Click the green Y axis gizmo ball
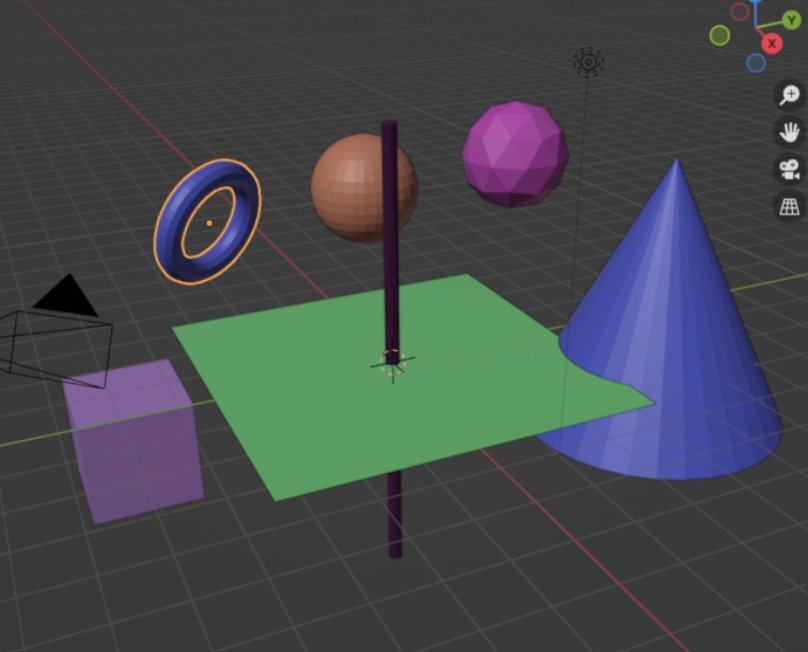Screen dimensions: 808x652 793,20
